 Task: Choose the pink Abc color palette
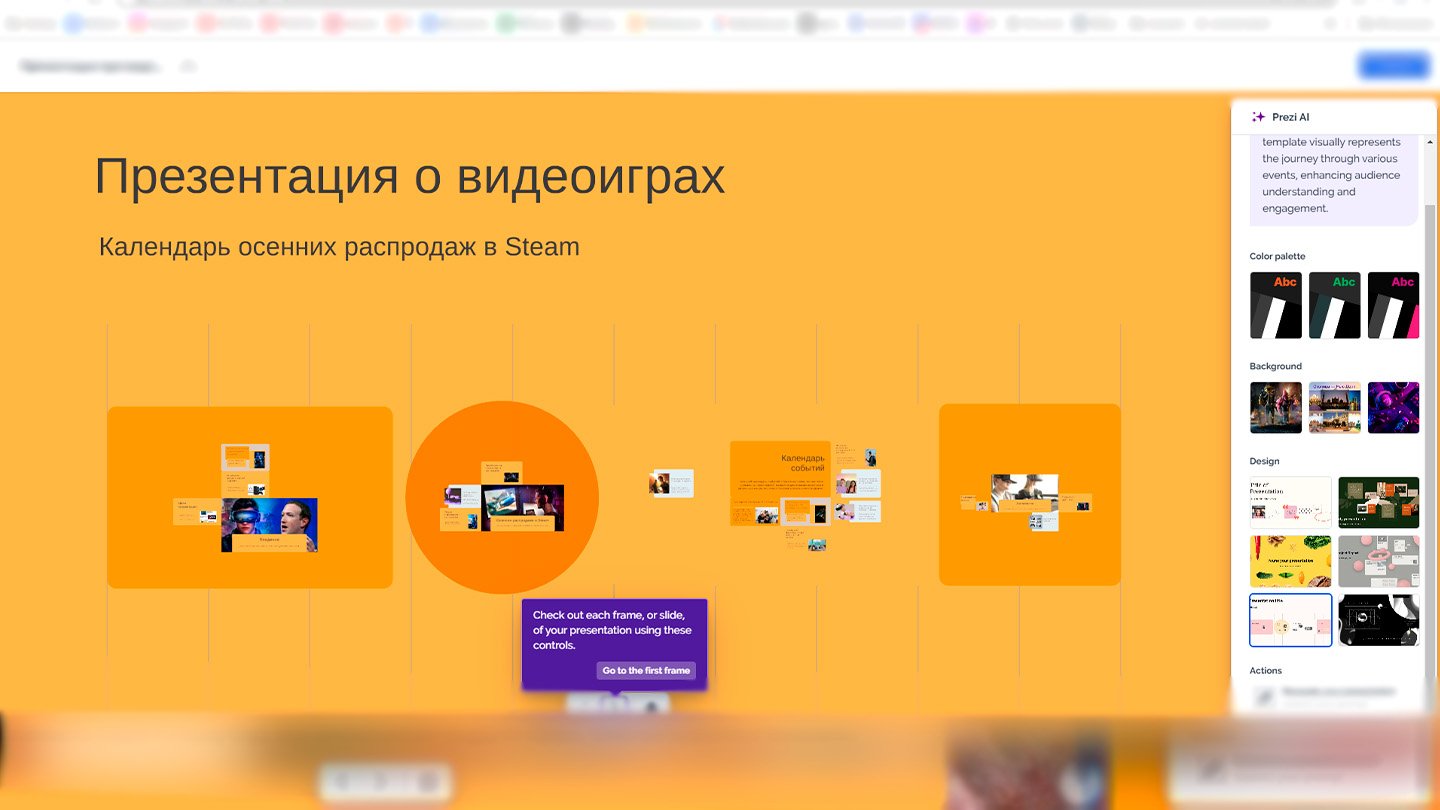(x=1393, y=305)
